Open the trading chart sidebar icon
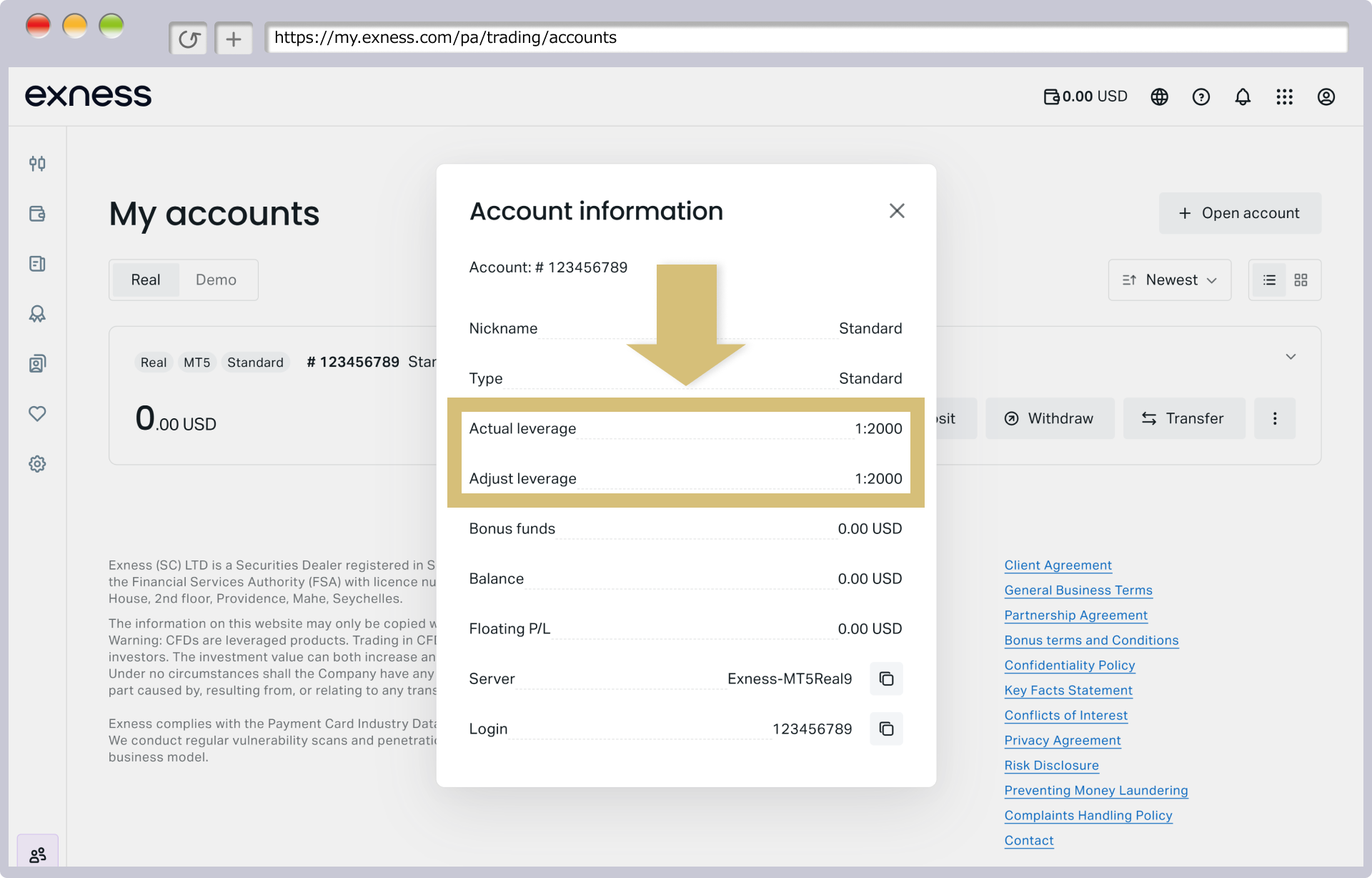This screenshot has height=878, width=1372. coord(37,164)
